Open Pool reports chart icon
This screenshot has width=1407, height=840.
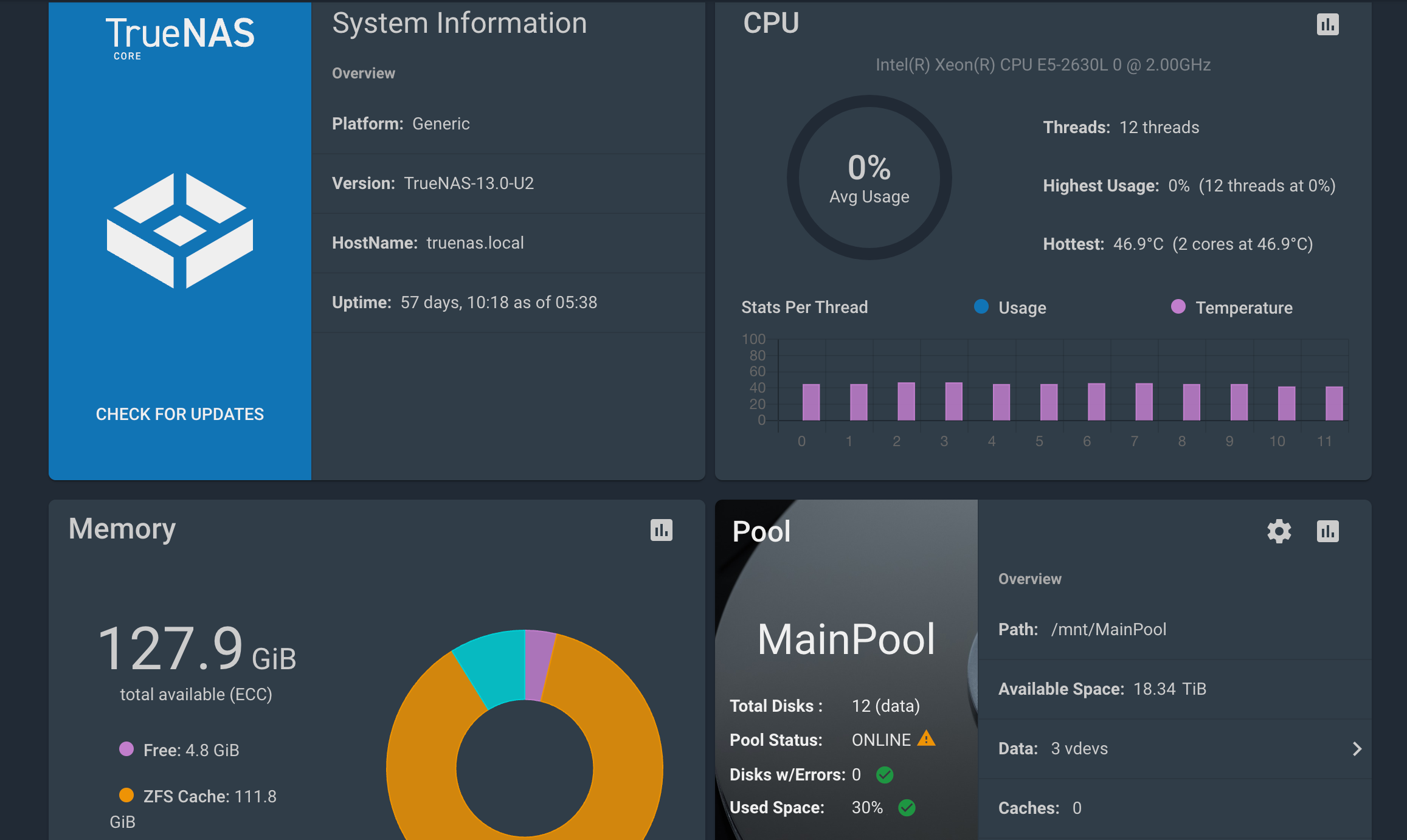(1327, 531)
